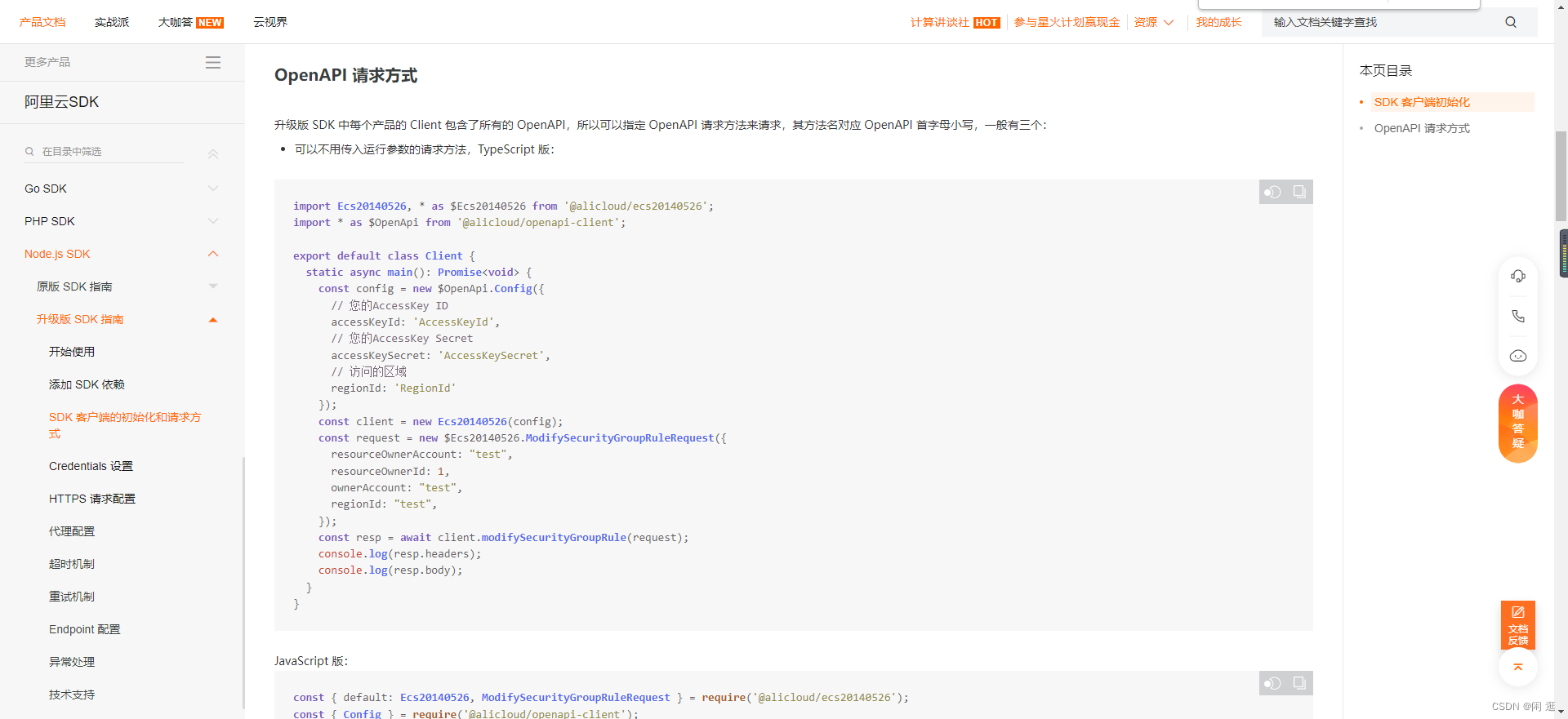Screen dimensions: 1568x719
Task: Open 代理配置 sidebar page
Action: pyautogui.click(x=72, y=531)
